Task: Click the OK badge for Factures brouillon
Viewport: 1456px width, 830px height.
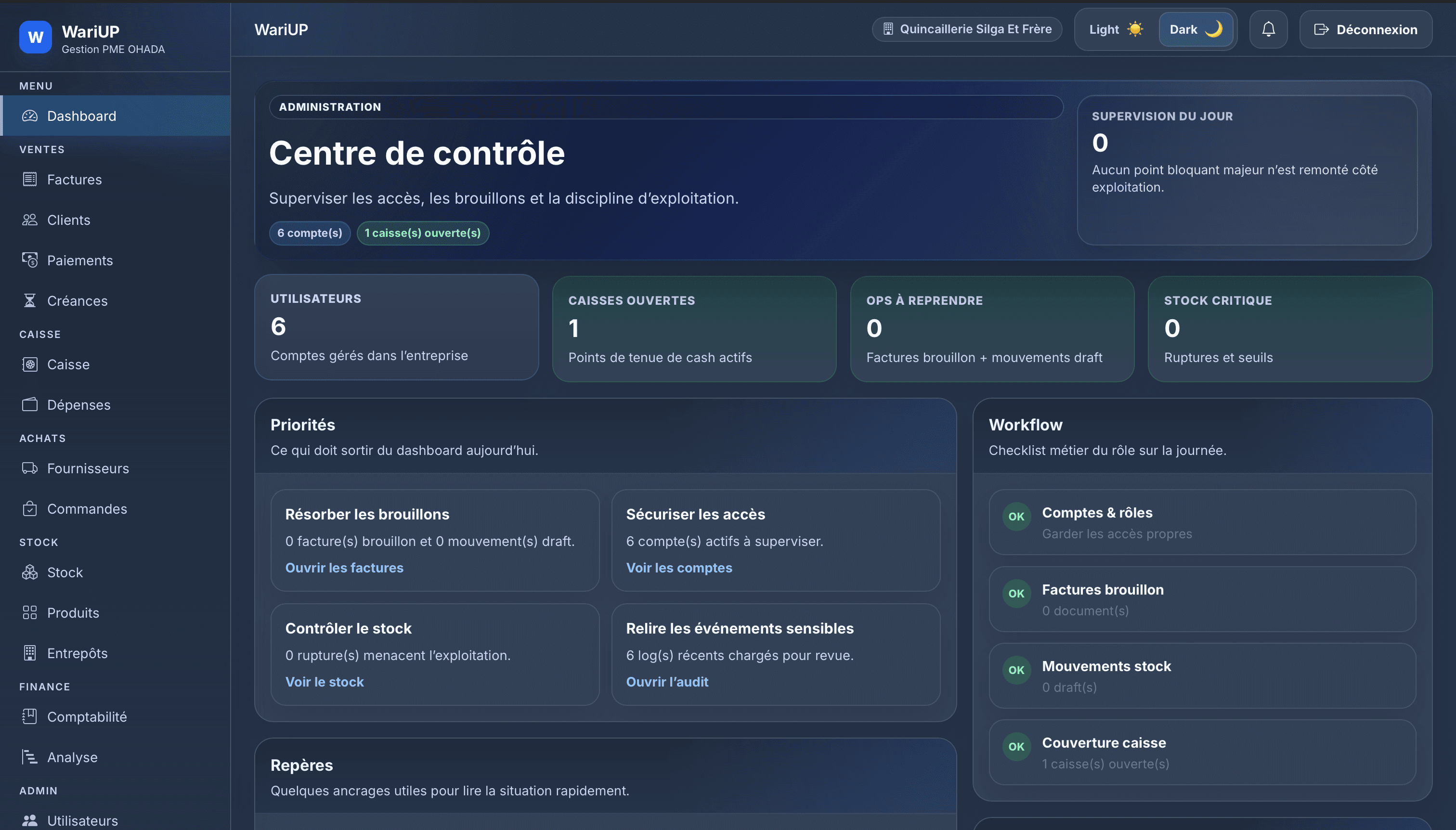Action: pos(1016,594)
